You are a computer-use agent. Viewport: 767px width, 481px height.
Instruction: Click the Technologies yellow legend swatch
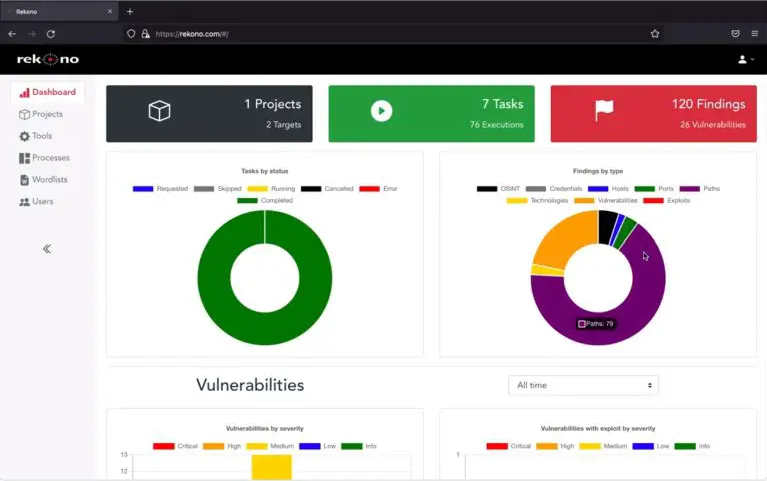pos(517,201)
